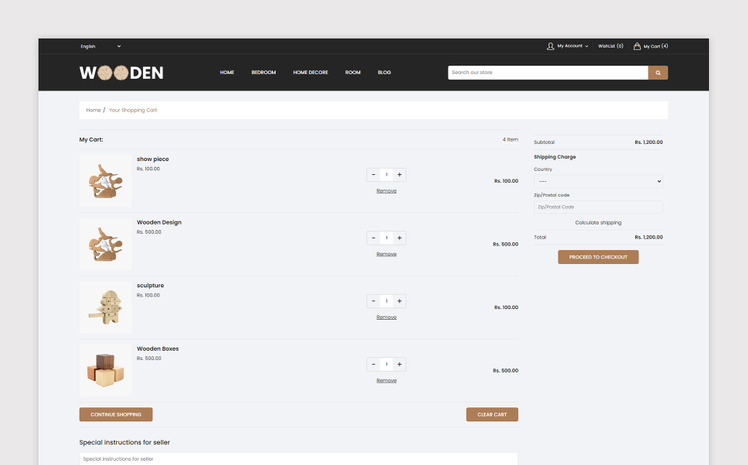The width and height of the screenshot is (748, 465).
Task: Remove Wooden Boxes from cart
Action: pos(386,381)
